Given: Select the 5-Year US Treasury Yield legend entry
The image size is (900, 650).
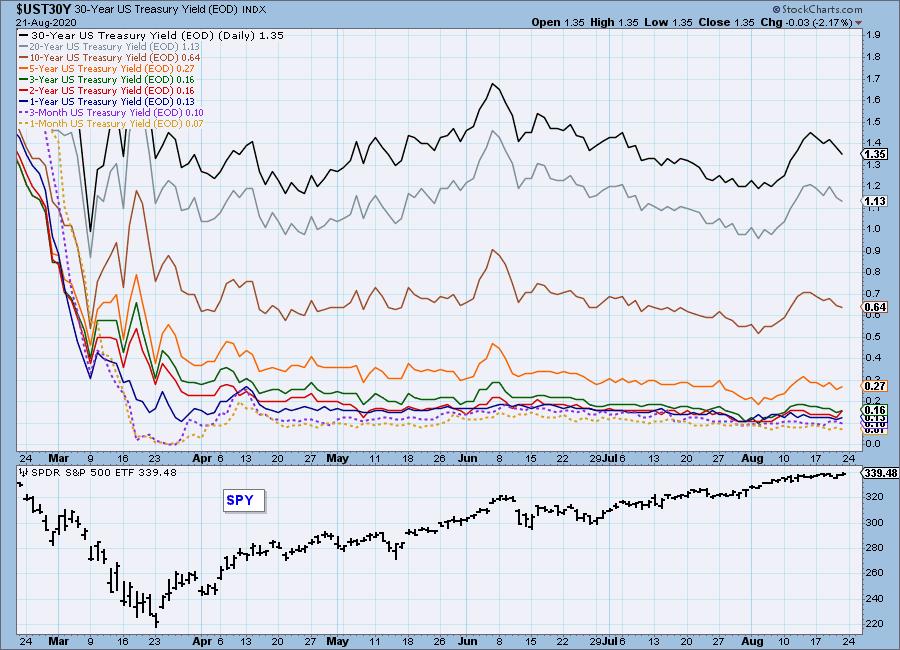Looking at the screenshot, I should tap(107, 68).
